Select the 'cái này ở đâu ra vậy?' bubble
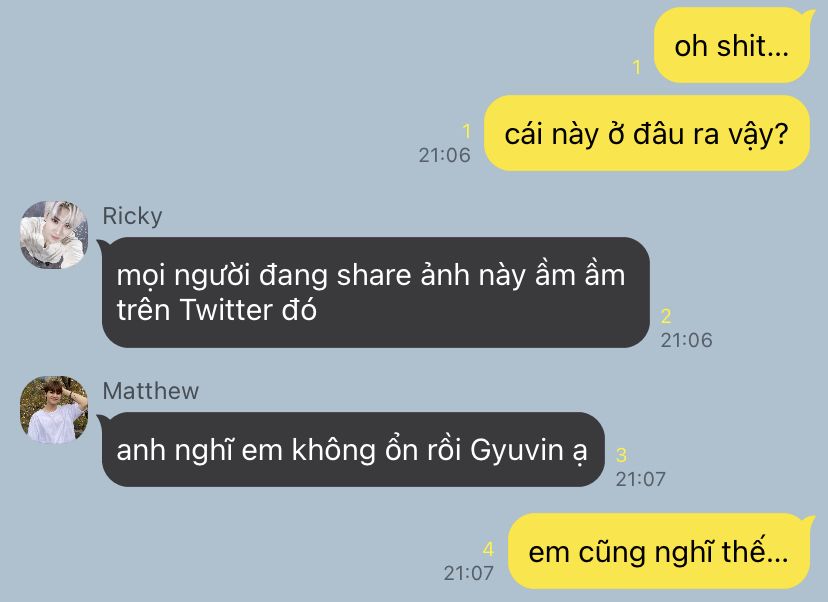The height and width of the screenshot is (602, 828). 647,133
